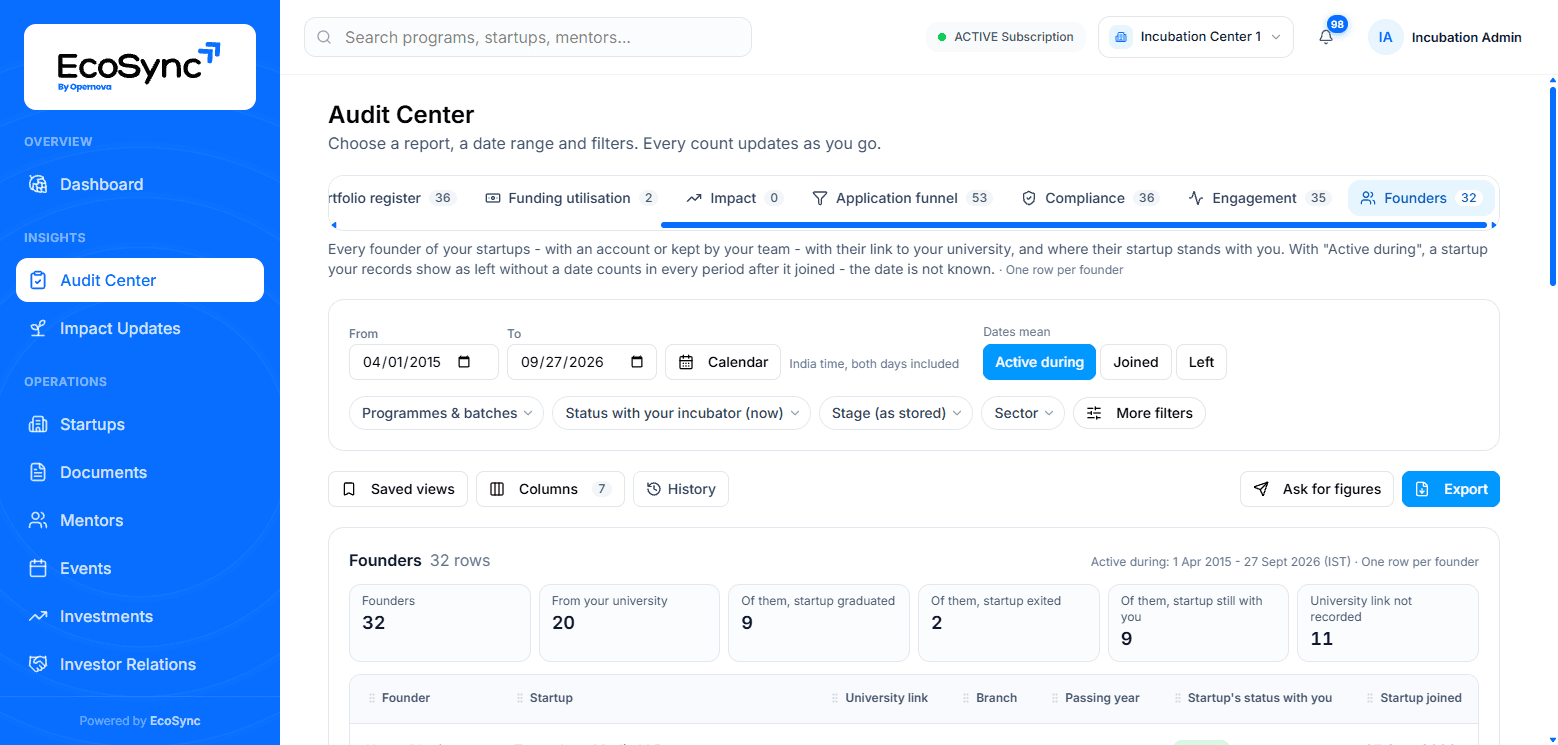Image resolution: width=1558 pixels, height=745 pixels.
Task: Switch to Application funnel tab
Action: (x=900, y=198)
